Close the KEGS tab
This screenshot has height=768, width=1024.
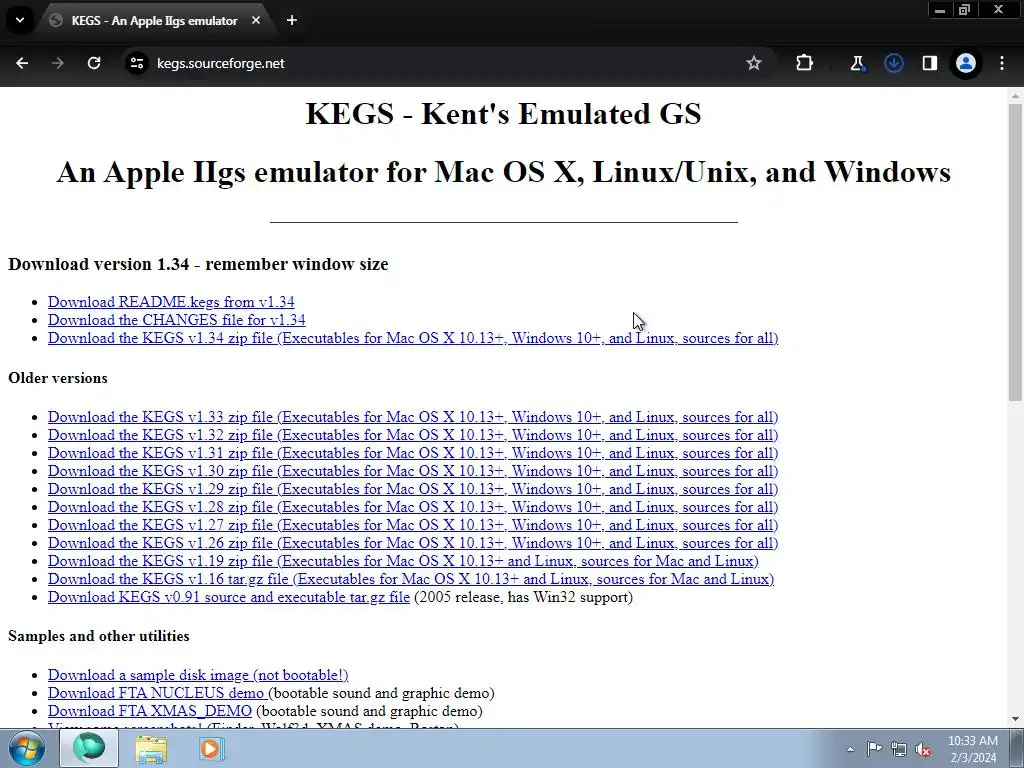click(256, 20)
